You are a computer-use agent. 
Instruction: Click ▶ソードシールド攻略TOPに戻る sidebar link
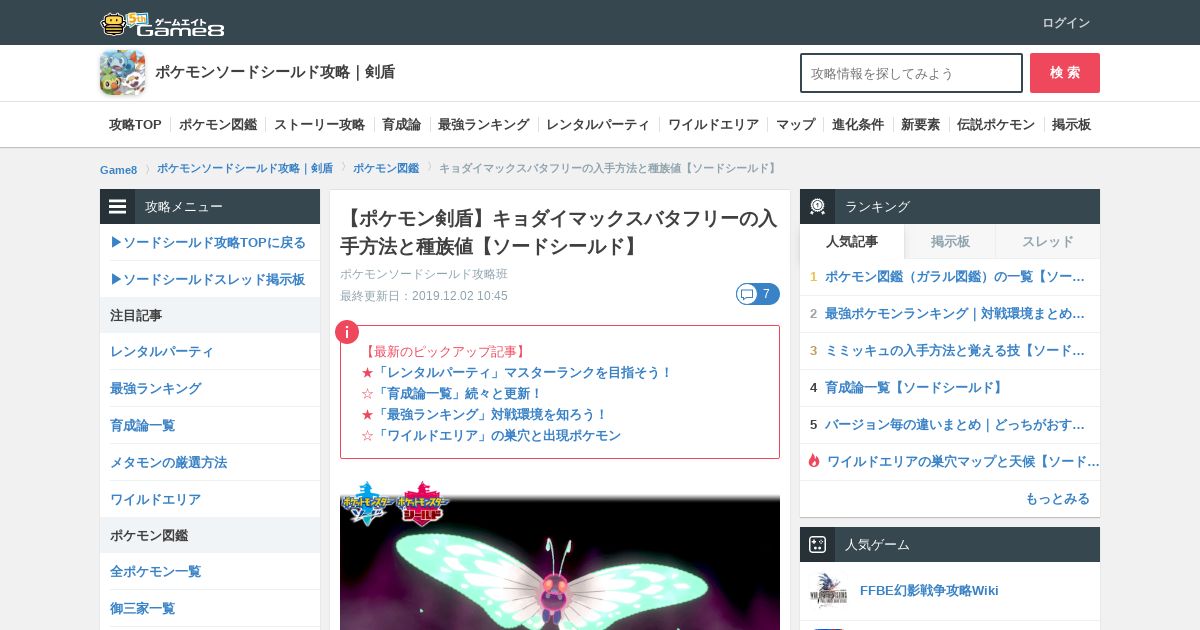208,243
